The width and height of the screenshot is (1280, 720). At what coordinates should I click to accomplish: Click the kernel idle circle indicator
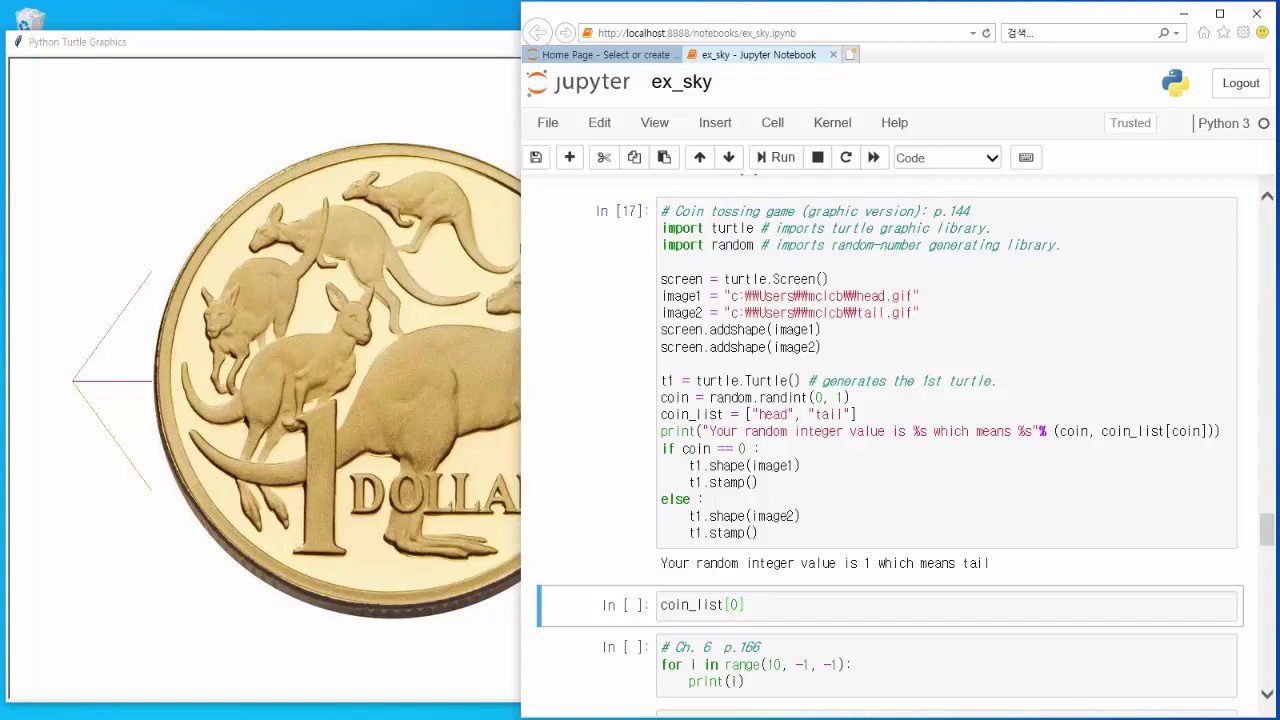tap(1263, 123)
